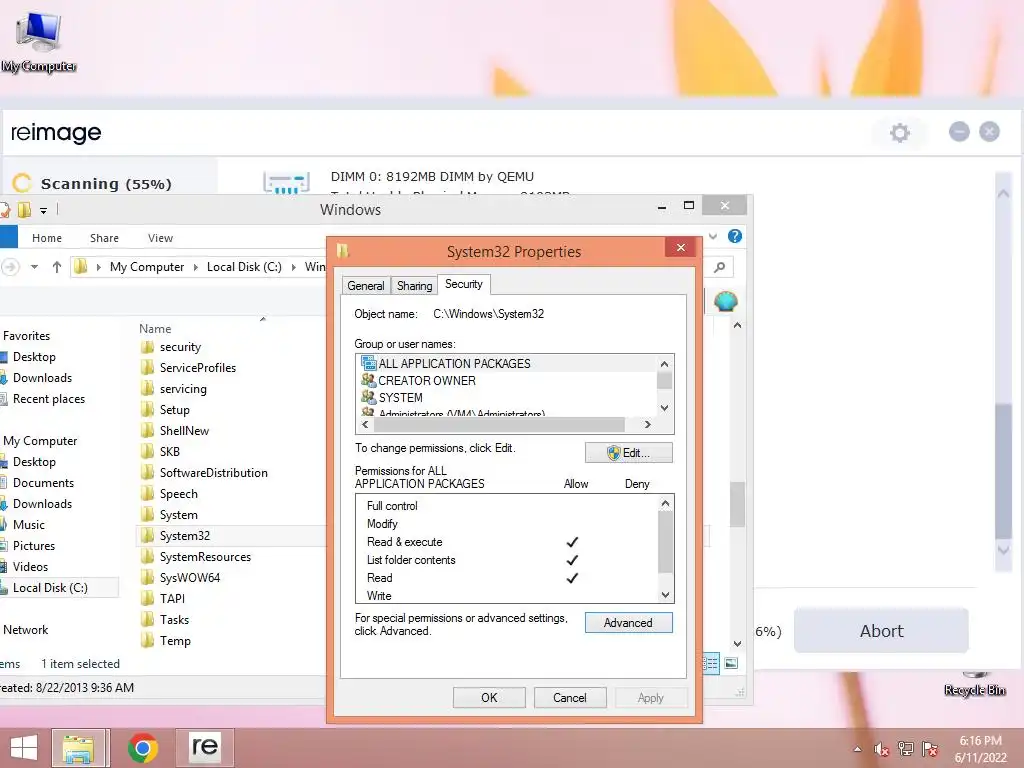The image size is (1024, 768).
Task: Cancel System32 Properties dialog
Action: click(569, 697)
